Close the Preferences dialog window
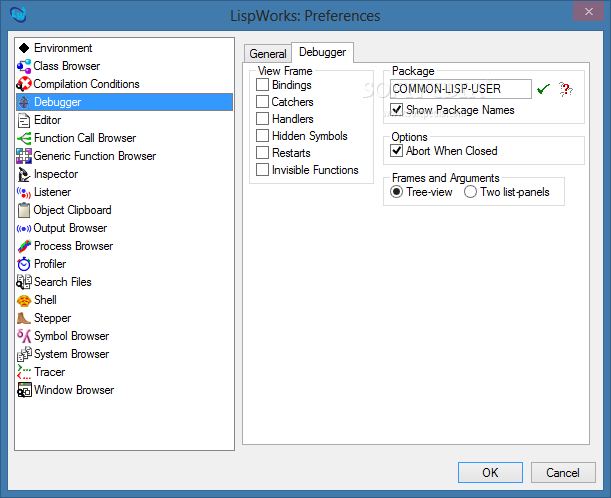 (x=588, y=11)
